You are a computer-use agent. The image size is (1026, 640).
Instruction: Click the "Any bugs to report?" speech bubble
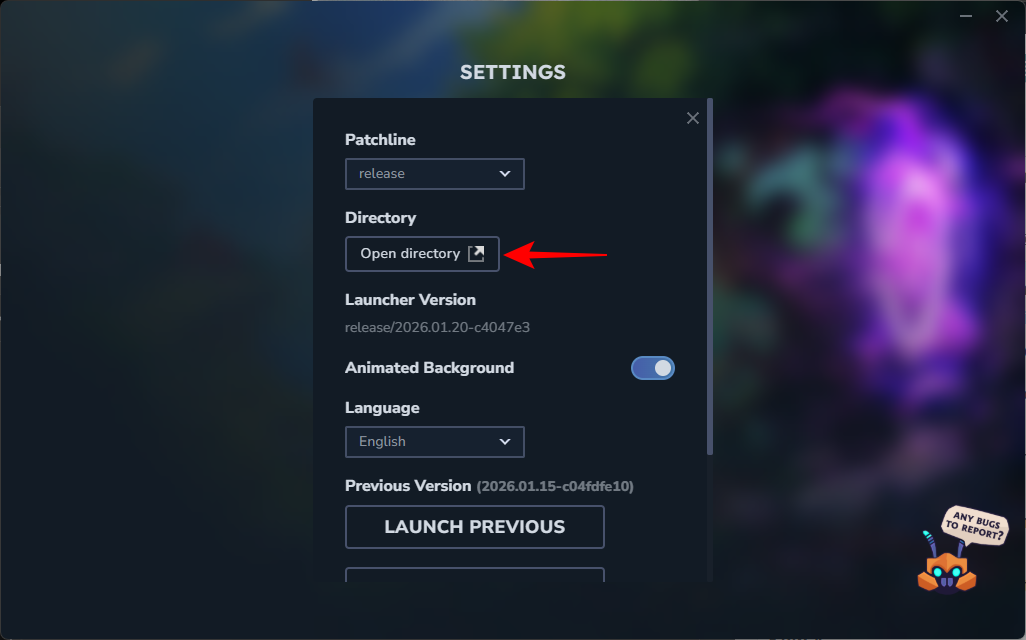tap(975, 525)
